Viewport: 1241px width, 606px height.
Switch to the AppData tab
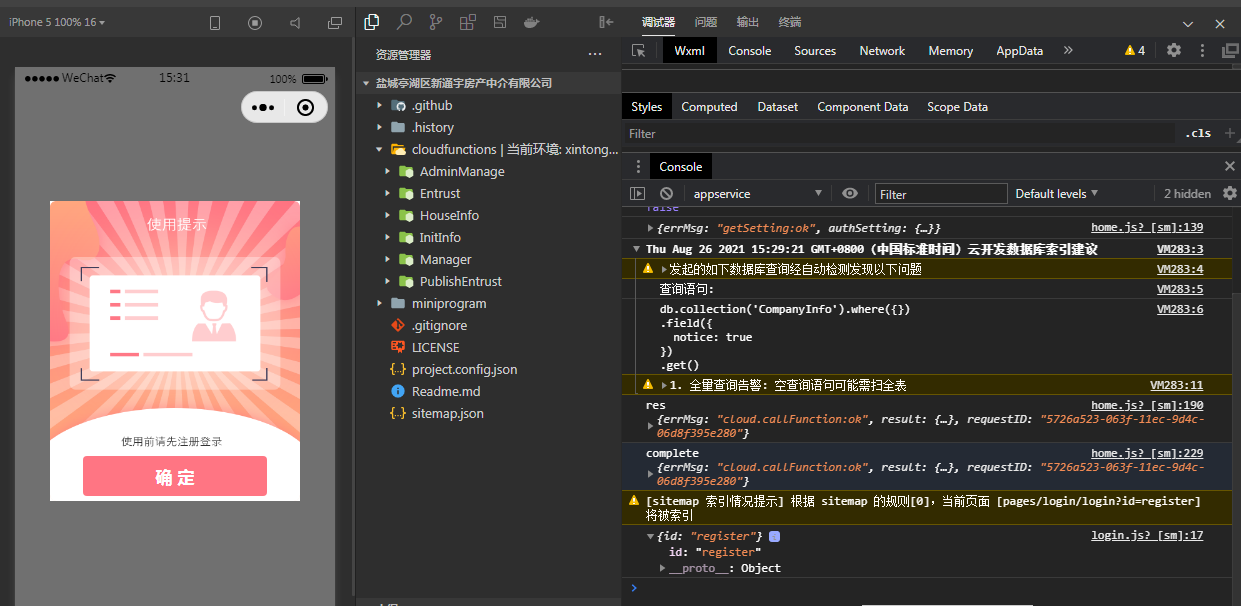click(x=1019, y=50)
